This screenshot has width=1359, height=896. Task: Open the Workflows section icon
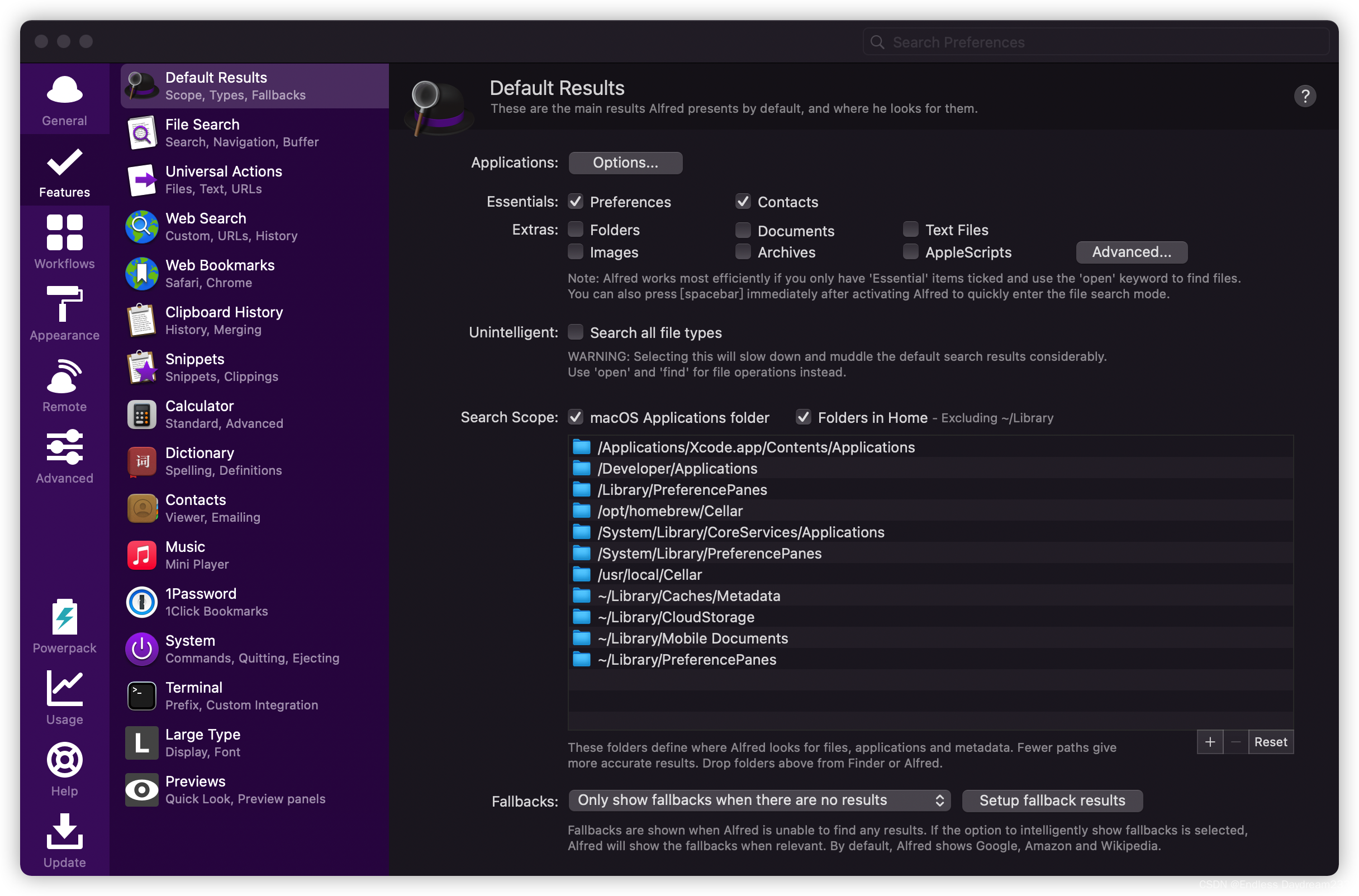click(65, 232)
